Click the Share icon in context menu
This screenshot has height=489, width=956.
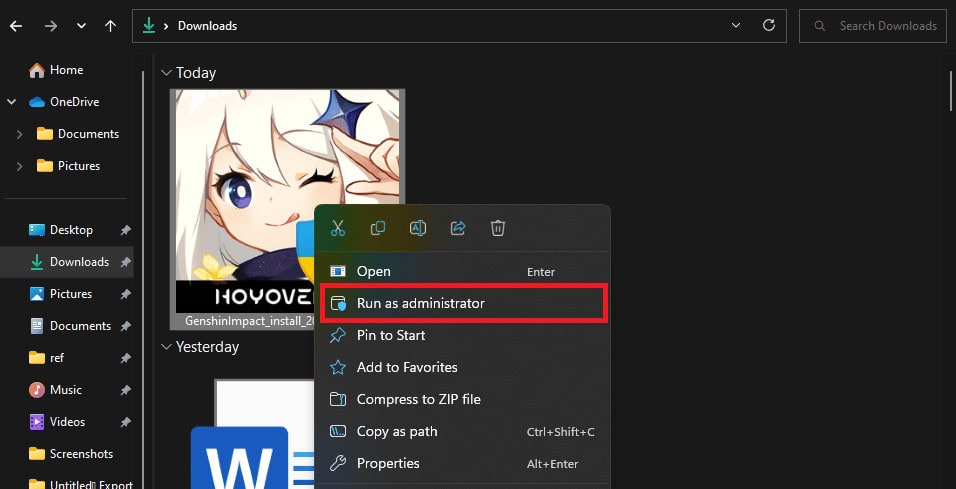pyautogui.click(x=458, y=228)
